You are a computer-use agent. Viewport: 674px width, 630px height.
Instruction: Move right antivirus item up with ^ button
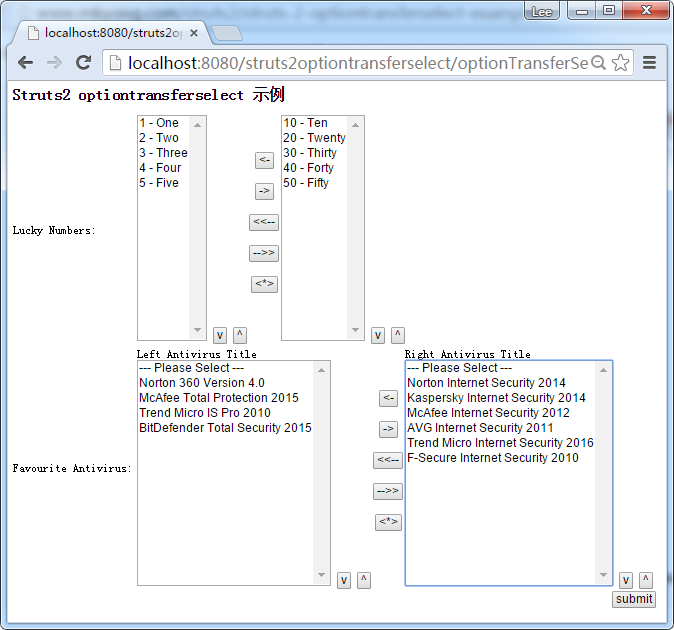click(646, 580)
